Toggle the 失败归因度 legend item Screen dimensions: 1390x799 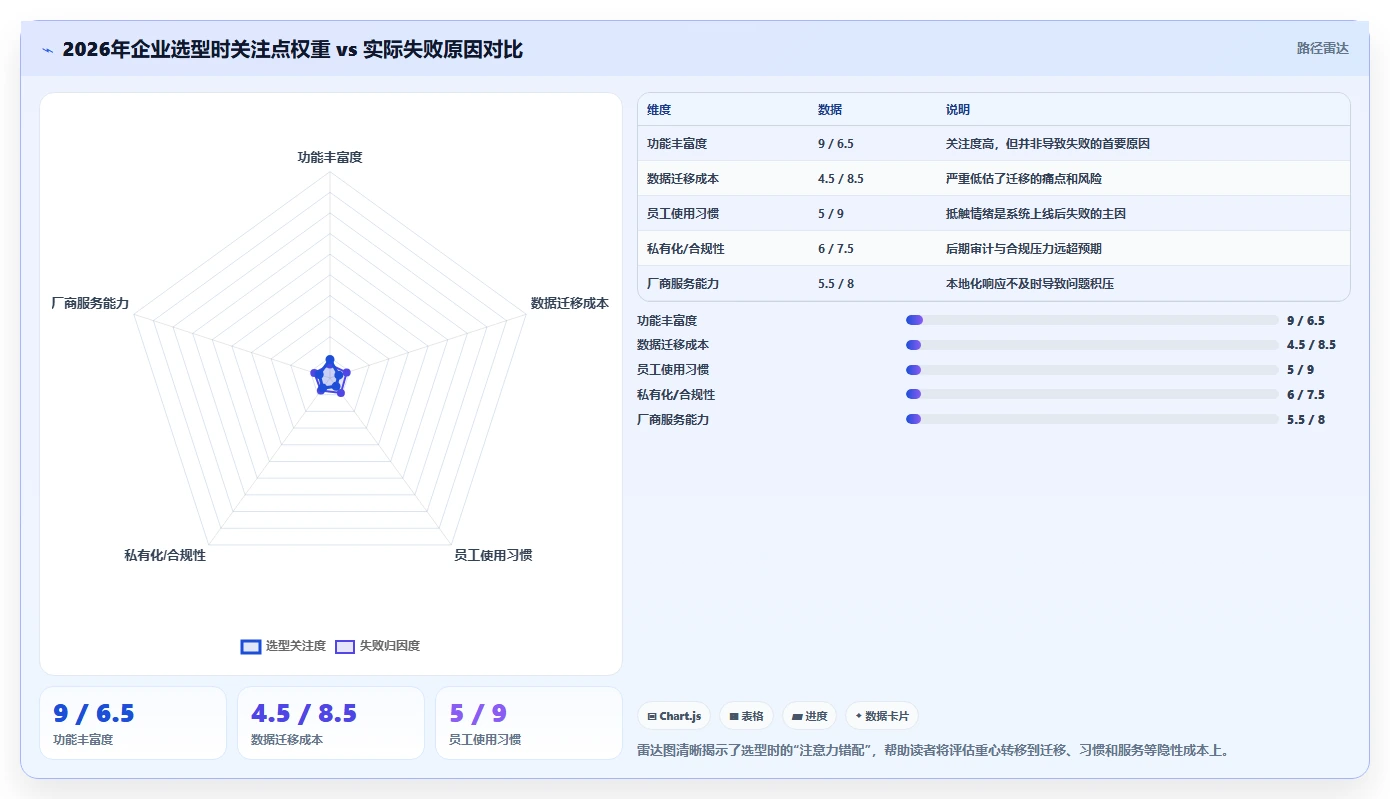377,646
